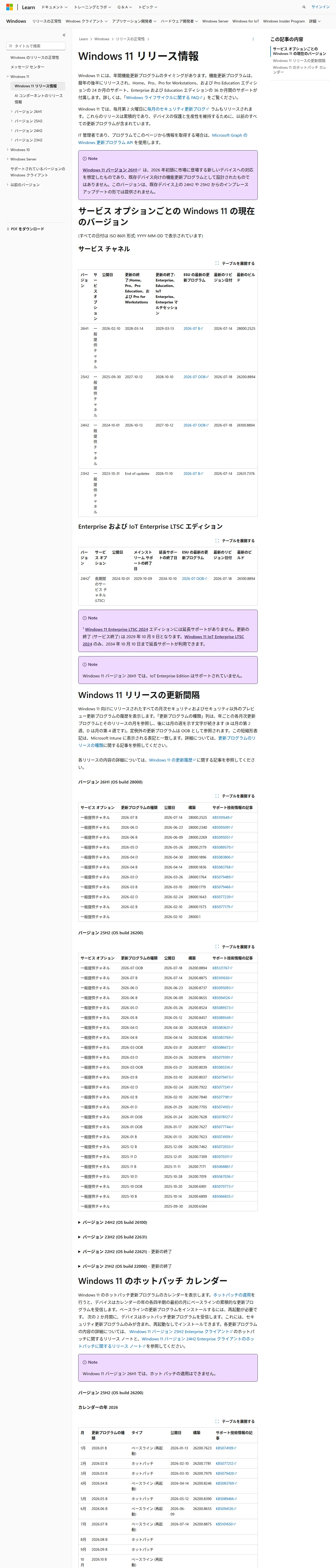
Task: Open the 2026-07 OOB link in the 25H2 row
Action: coord(196,377)
